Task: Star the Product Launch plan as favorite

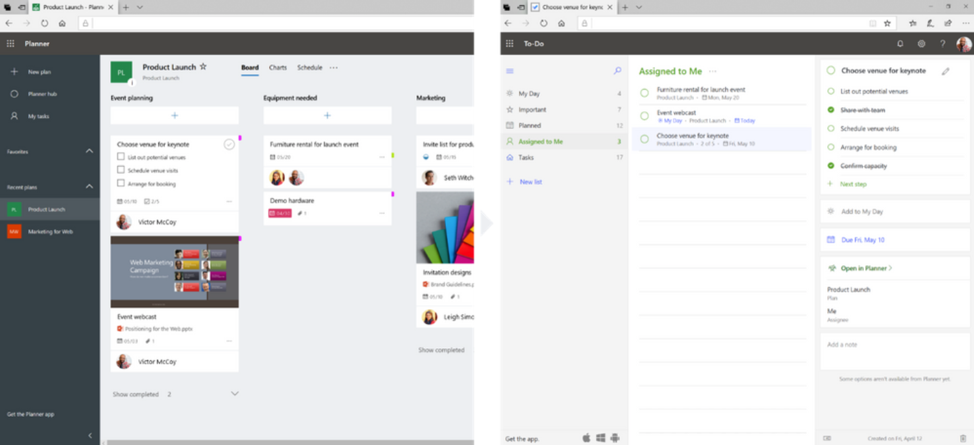Action: [x=203, y=67]
